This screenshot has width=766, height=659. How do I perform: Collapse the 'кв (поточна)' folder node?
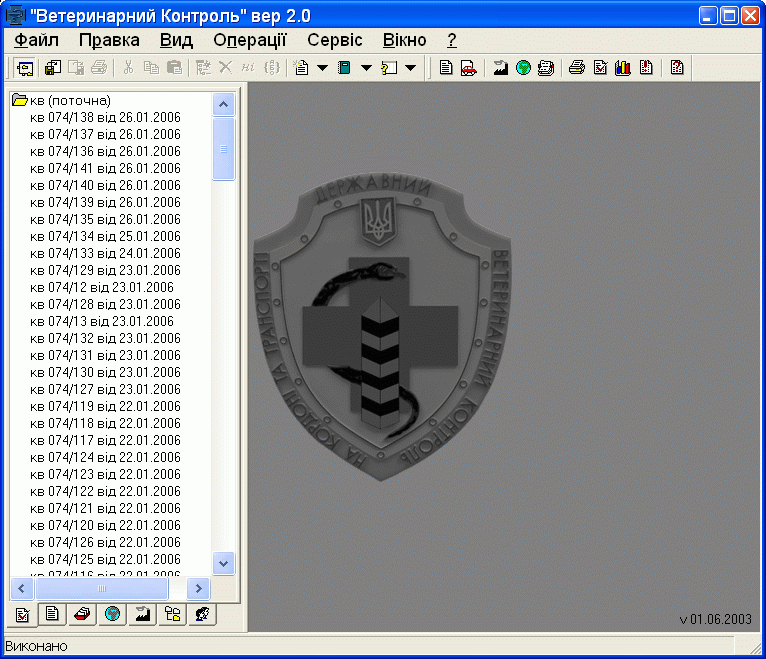[20, 100]
